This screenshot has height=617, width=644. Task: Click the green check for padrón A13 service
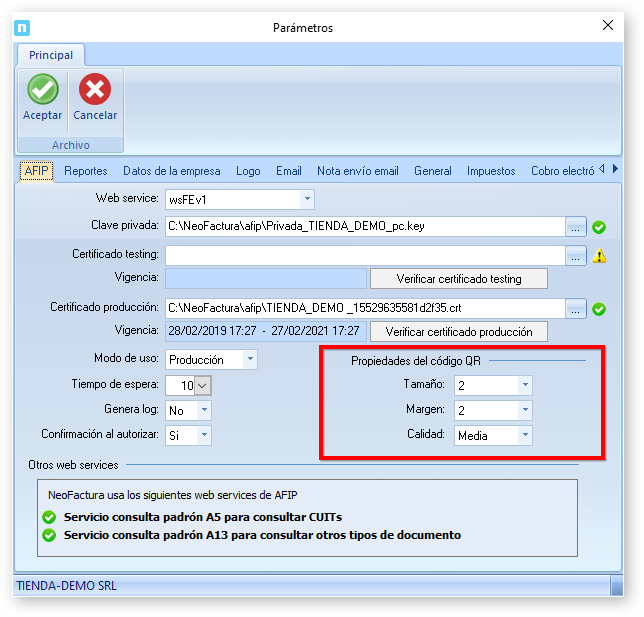pos(49,535)
